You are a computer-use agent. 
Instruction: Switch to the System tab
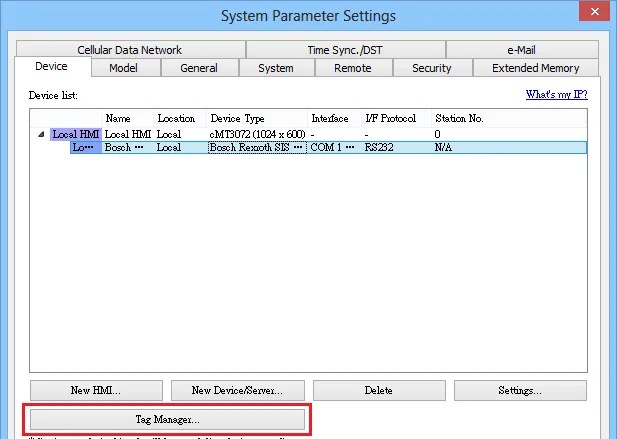point(276,68)
